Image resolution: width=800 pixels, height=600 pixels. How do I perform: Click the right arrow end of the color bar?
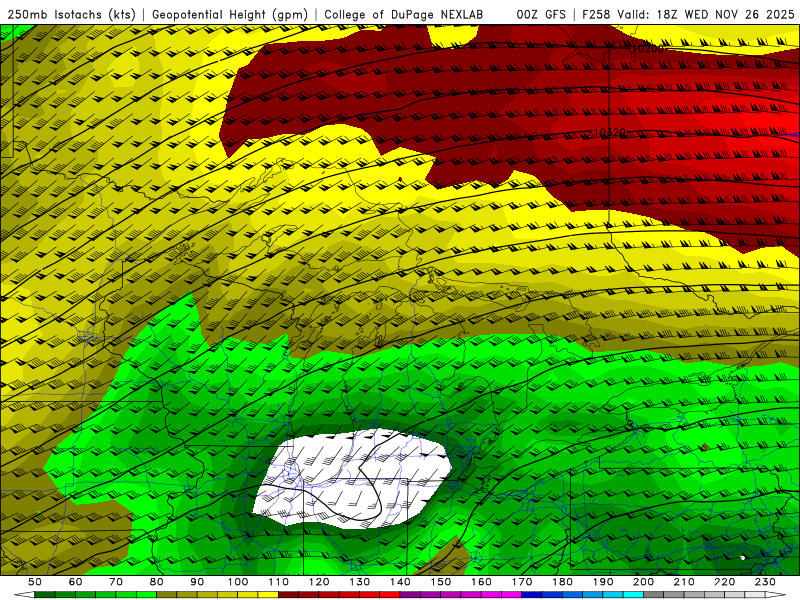[776, 594]
